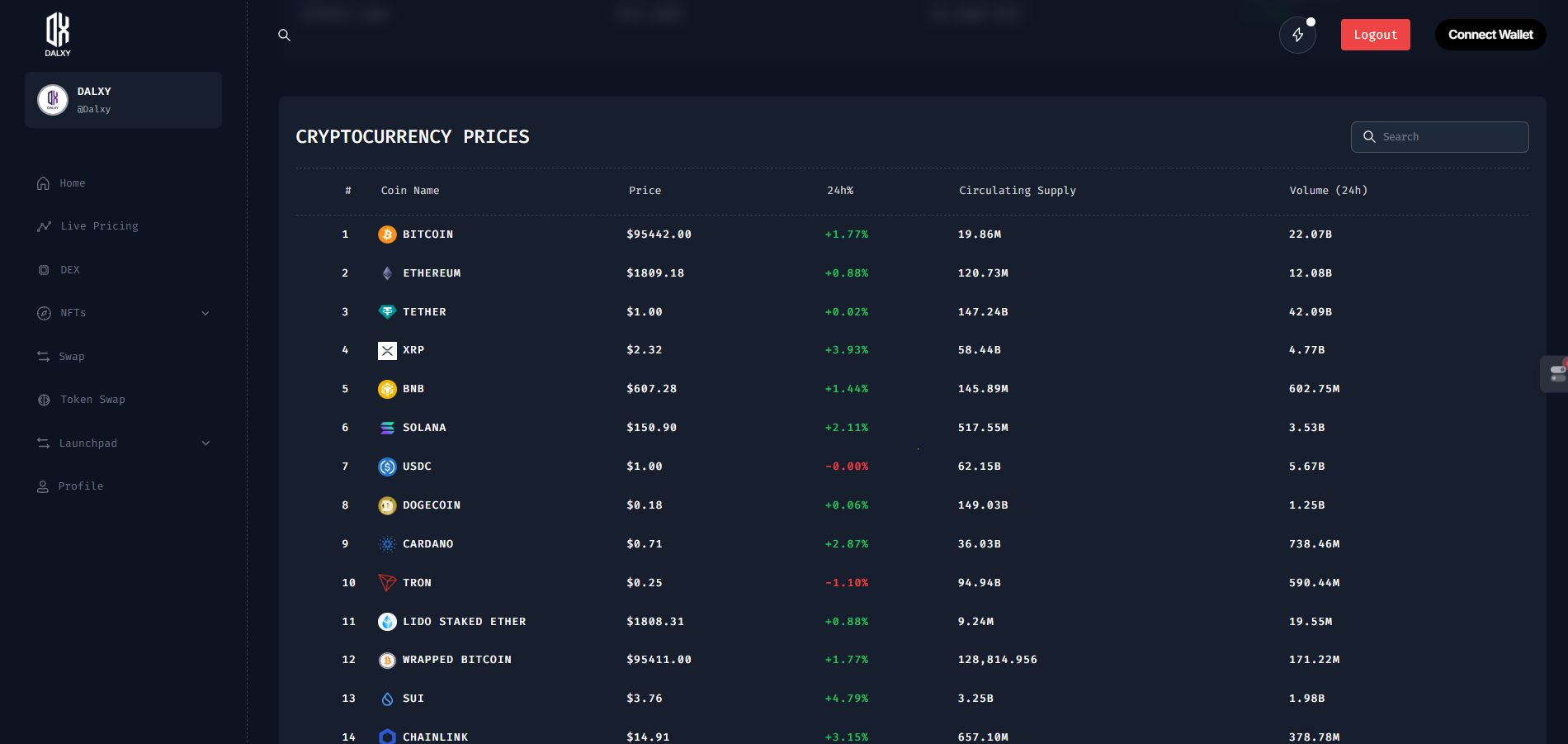Open the top search magnifier icon
The image size is (1568, 744).
284,35
